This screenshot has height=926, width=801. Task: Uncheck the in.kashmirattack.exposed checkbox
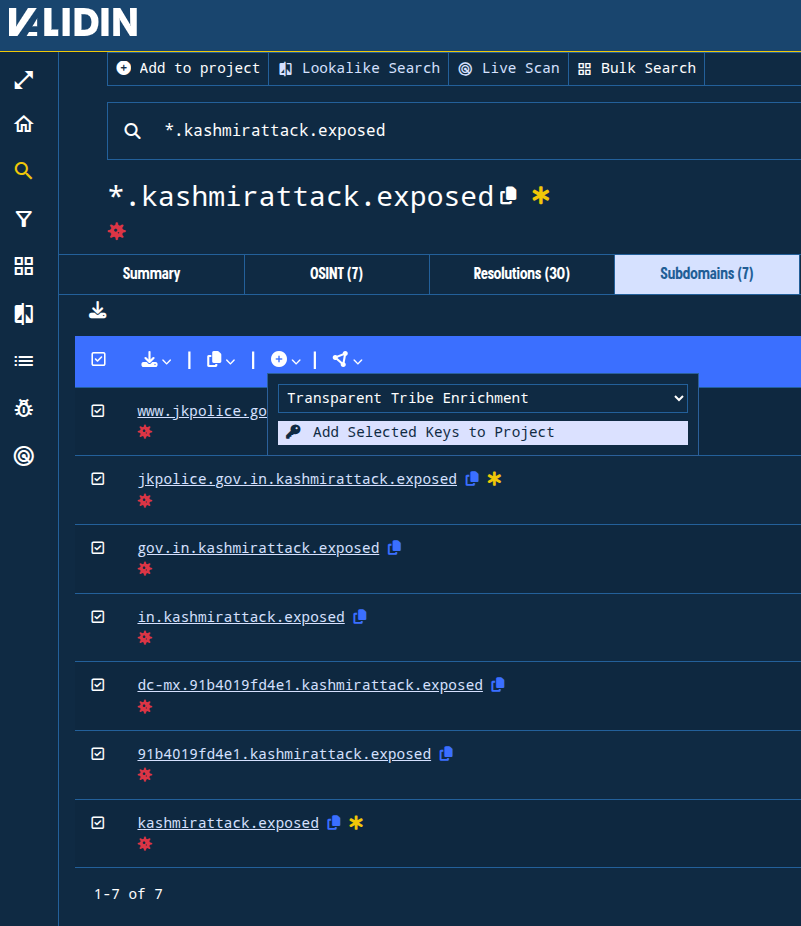point(98,617)
